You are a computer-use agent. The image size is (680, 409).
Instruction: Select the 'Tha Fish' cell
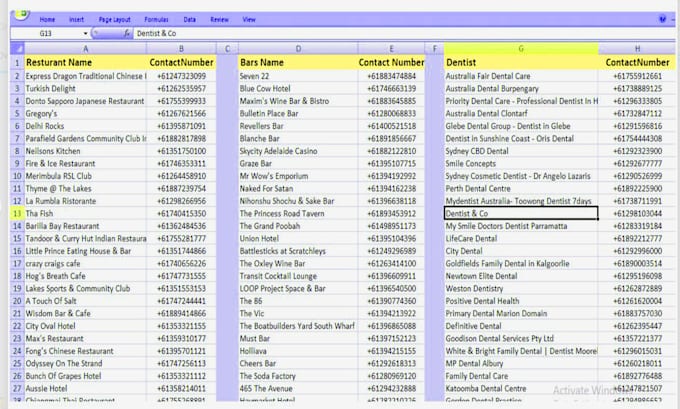click(x=85, y=213)
